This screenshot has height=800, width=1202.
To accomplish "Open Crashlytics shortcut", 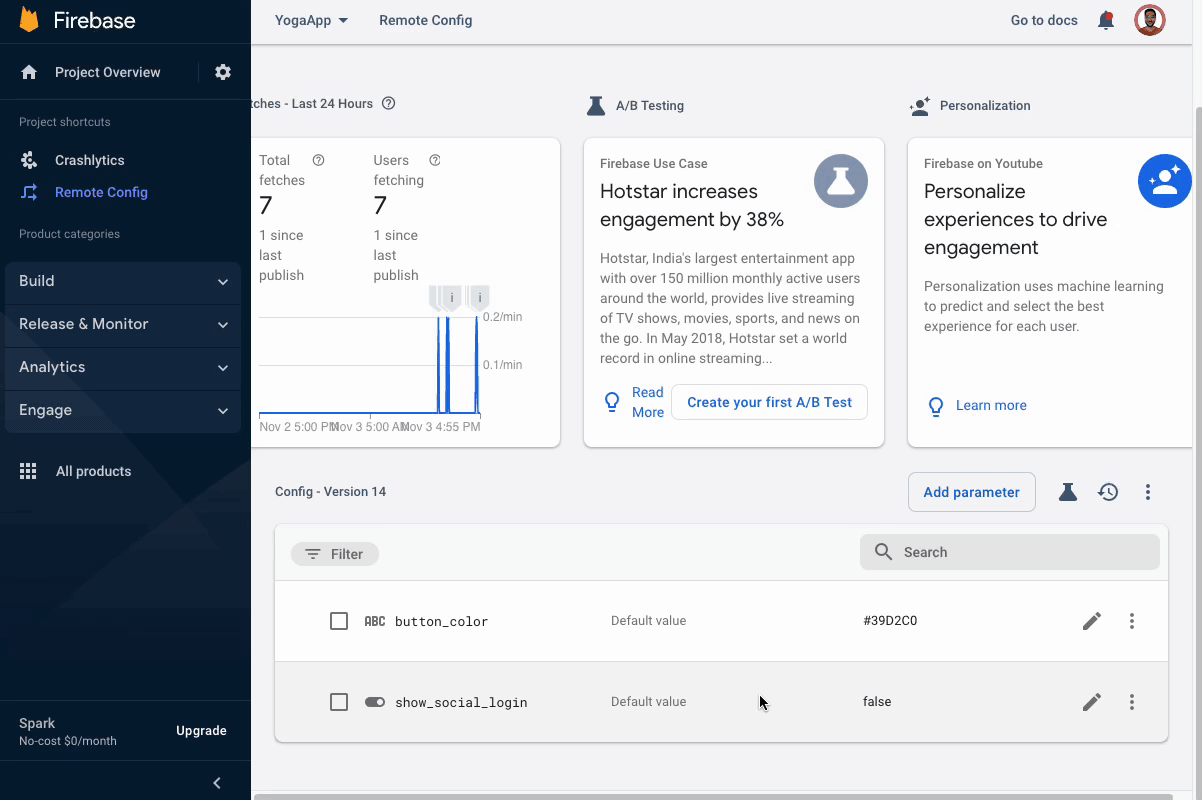I will (90, 160).
